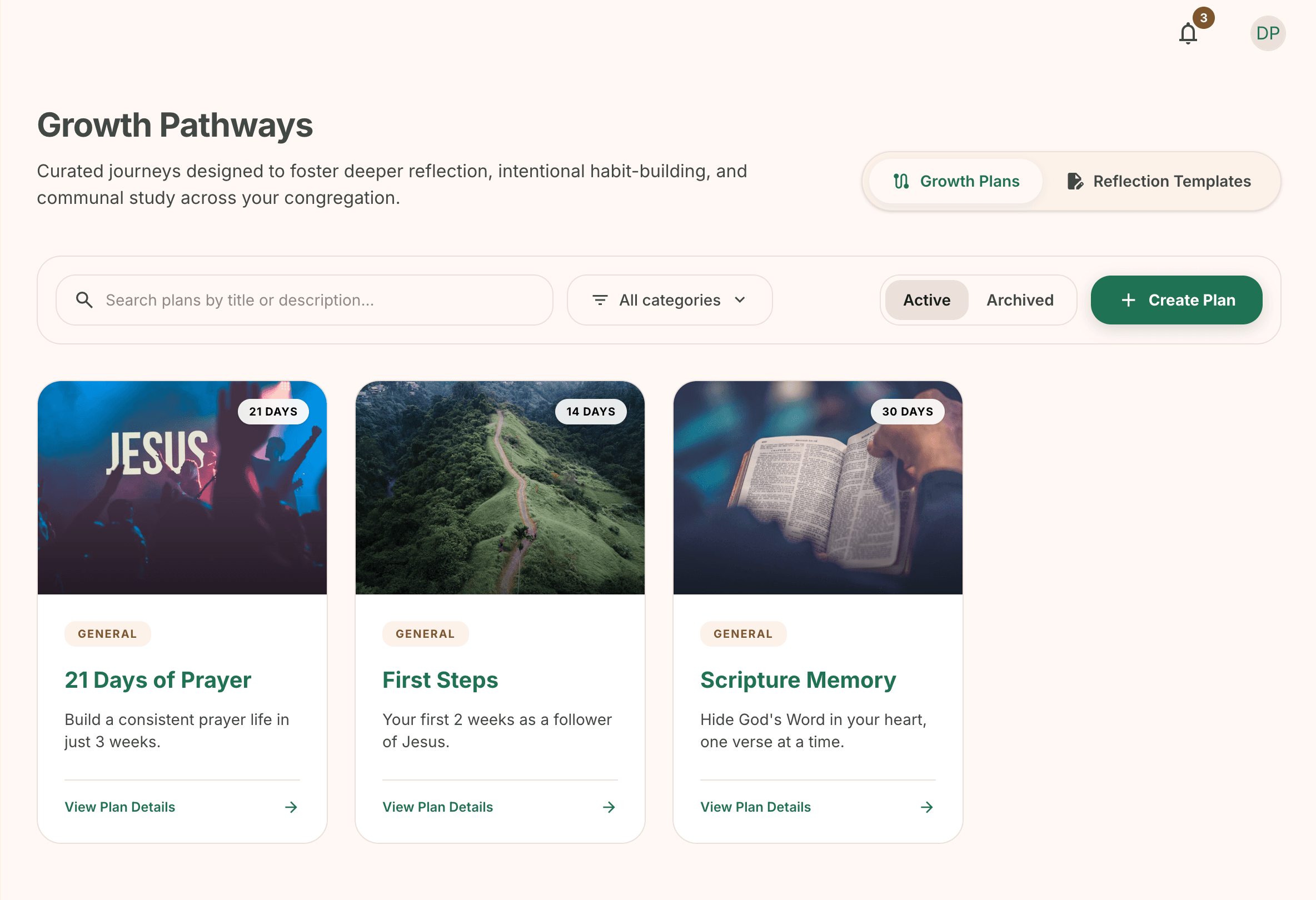
Task: Click the search magnifier icon
Action: 84,300
